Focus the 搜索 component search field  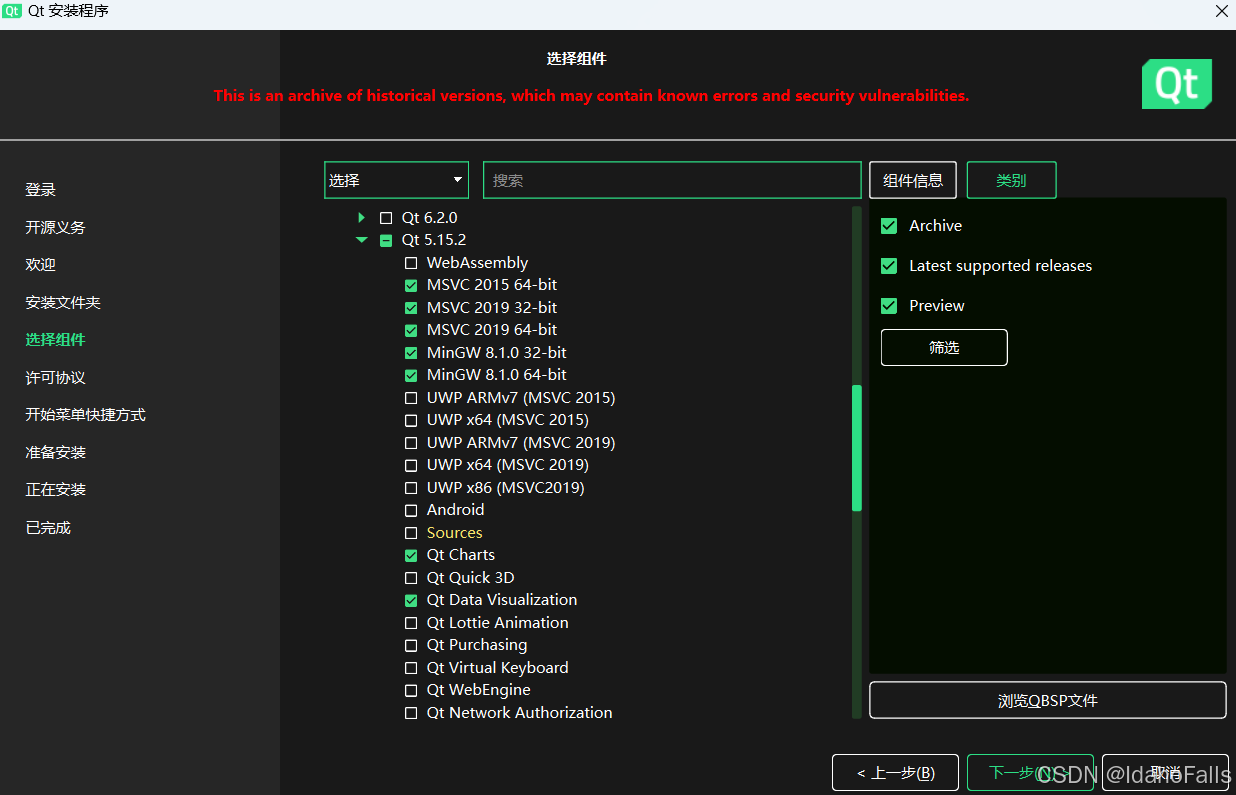point(672,180)
